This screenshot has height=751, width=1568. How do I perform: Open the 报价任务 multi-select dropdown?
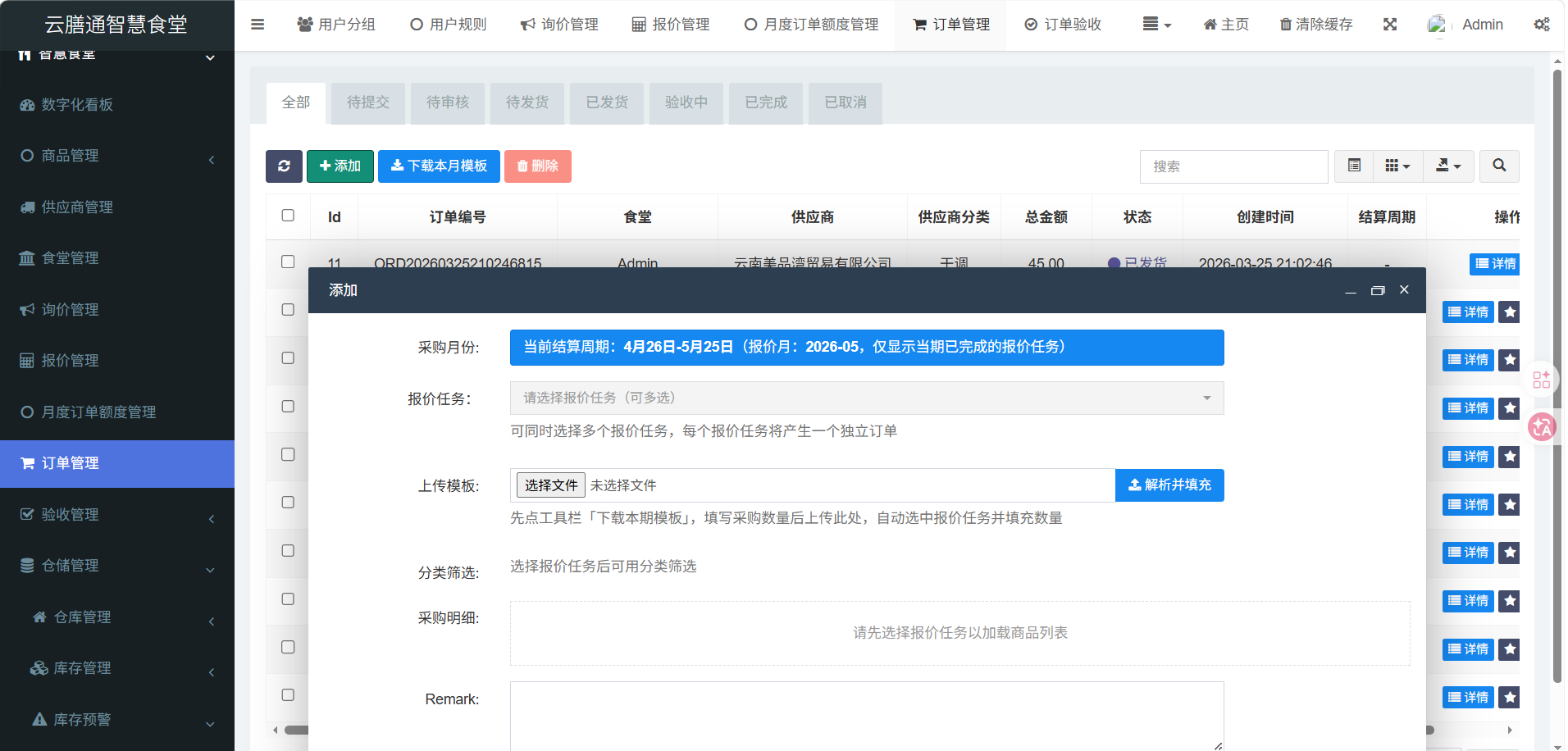[x=866, y=398]
